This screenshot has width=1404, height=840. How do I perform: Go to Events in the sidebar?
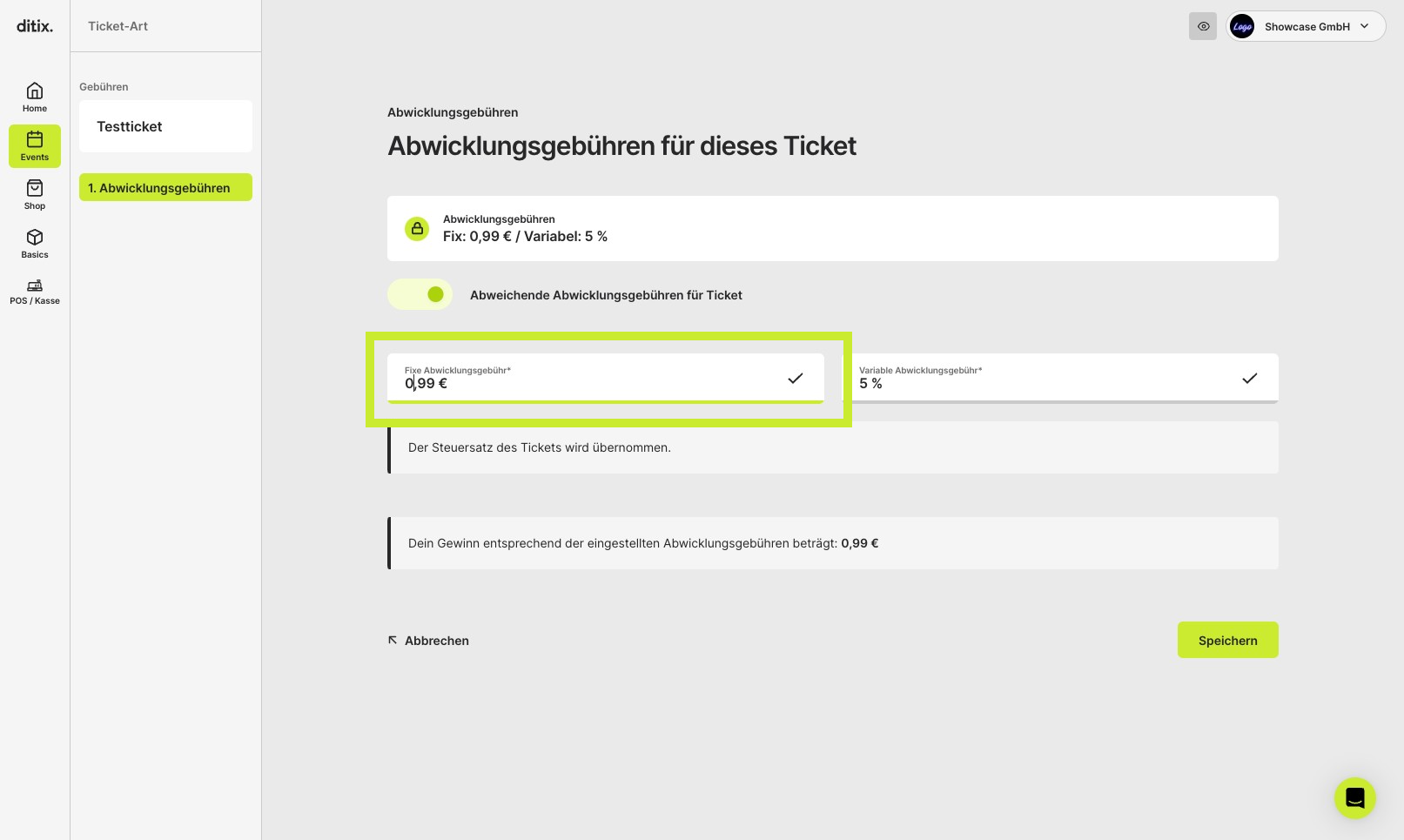(35, 145)
